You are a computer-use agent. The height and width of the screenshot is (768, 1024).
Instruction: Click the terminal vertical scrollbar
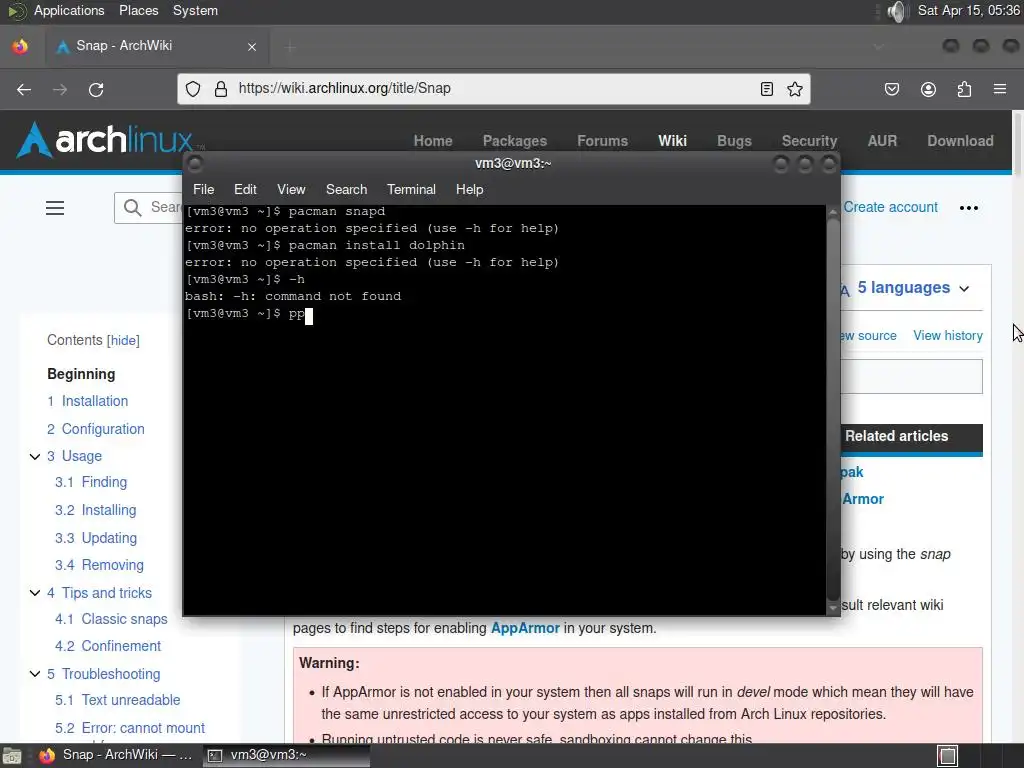click(833, 410)
